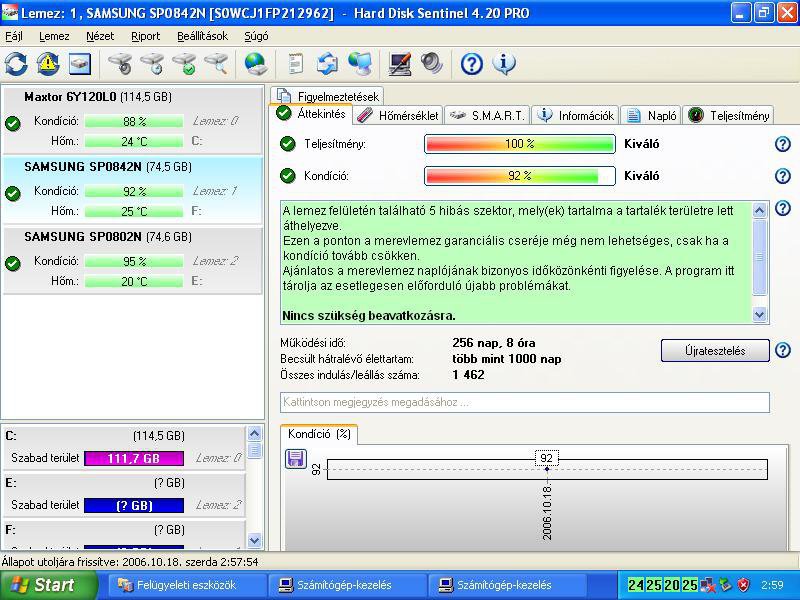The width and height of the screenshot is (800, 600).
Task: Click the blue question mark help toolbar icon
Action: pos(471,64)
